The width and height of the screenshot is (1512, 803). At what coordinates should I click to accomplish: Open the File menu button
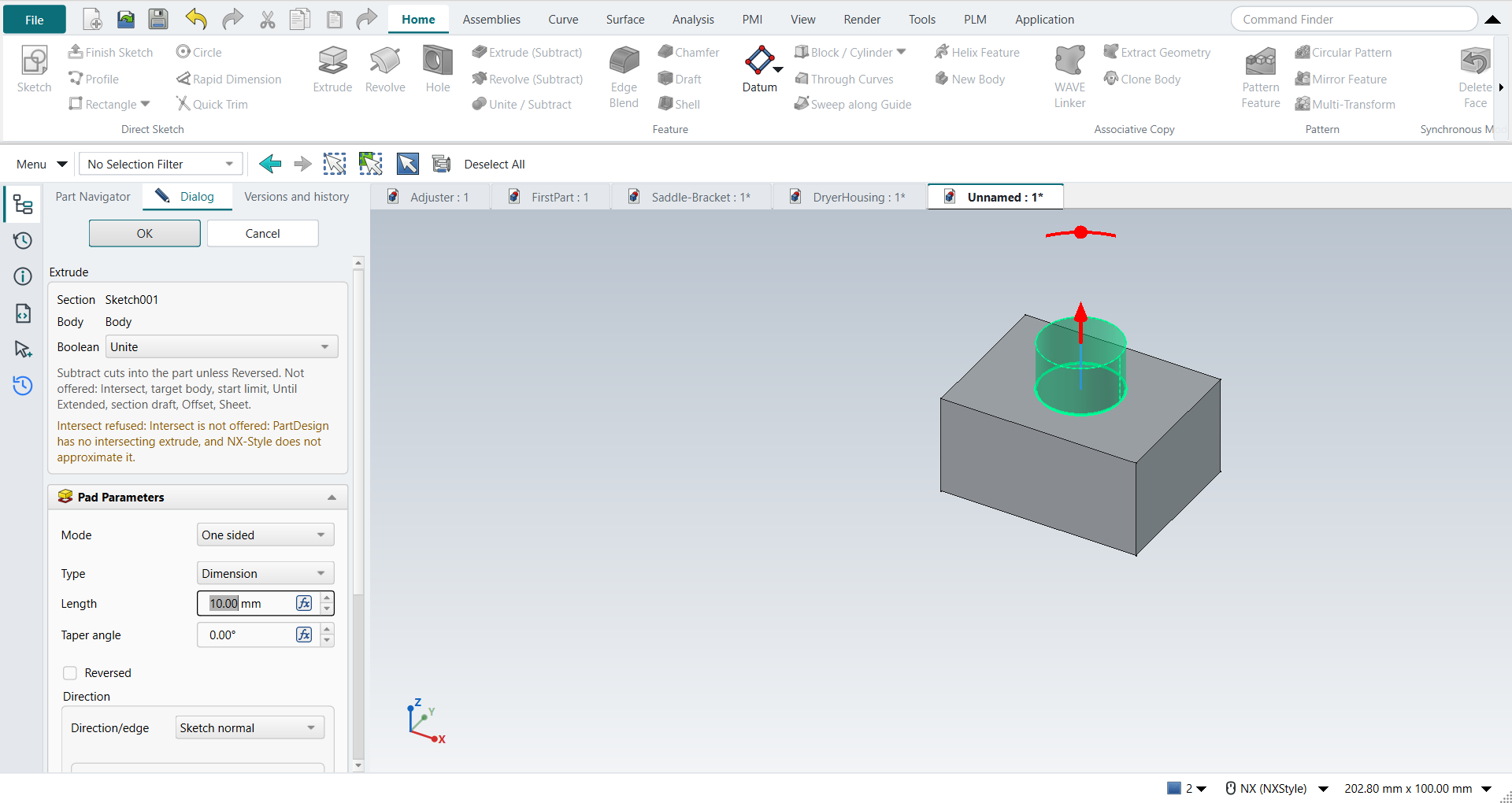pos(35,20)
